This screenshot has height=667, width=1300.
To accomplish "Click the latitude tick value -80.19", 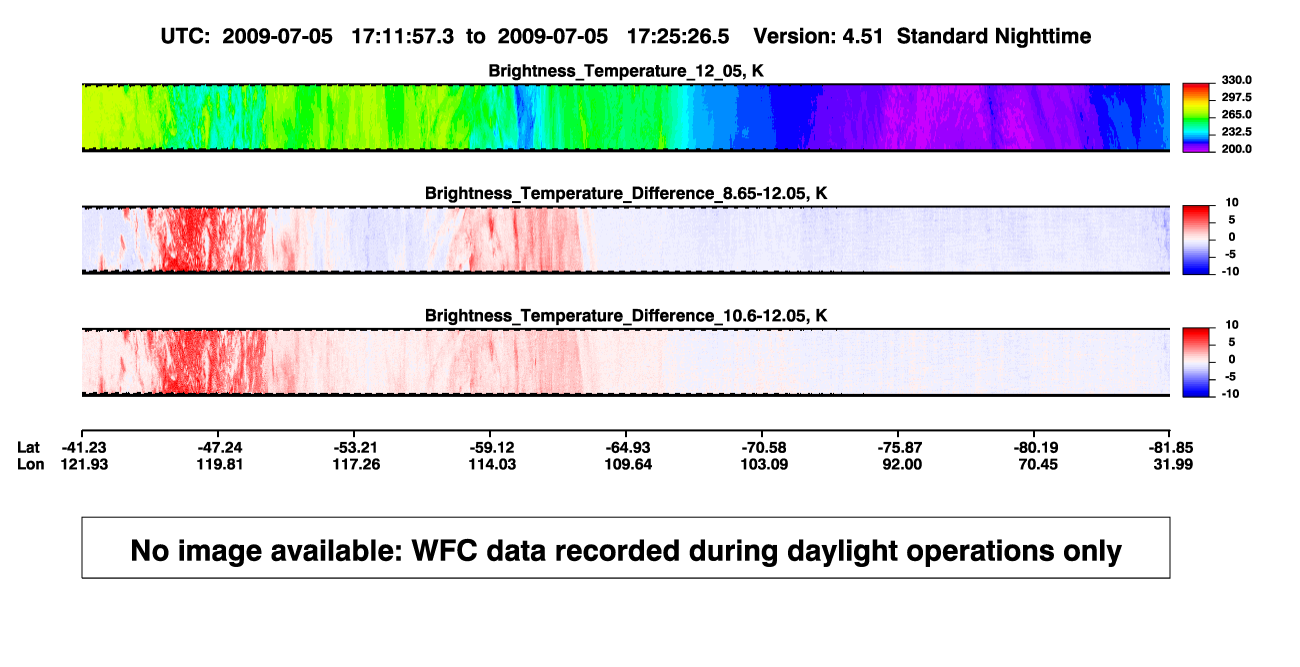I will (x=1035, y=447).
